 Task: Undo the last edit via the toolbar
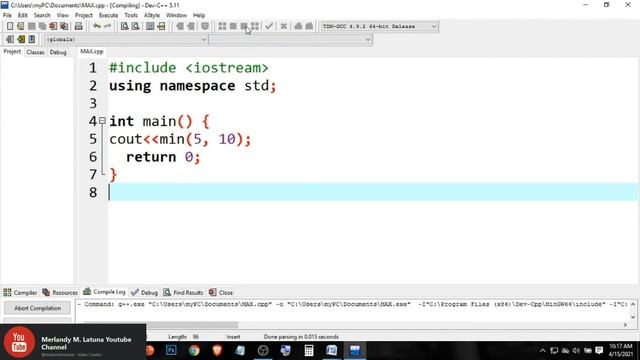[x=97, y=26]
